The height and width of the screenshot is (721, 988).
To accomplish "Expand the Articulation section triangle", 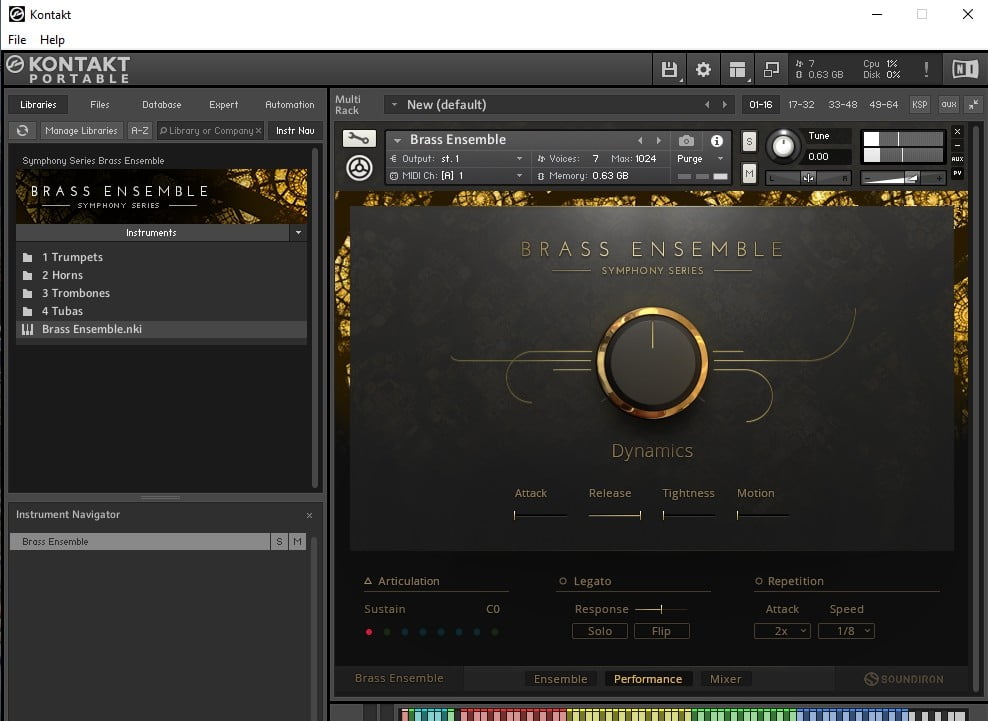I will [x=368, y=581].
